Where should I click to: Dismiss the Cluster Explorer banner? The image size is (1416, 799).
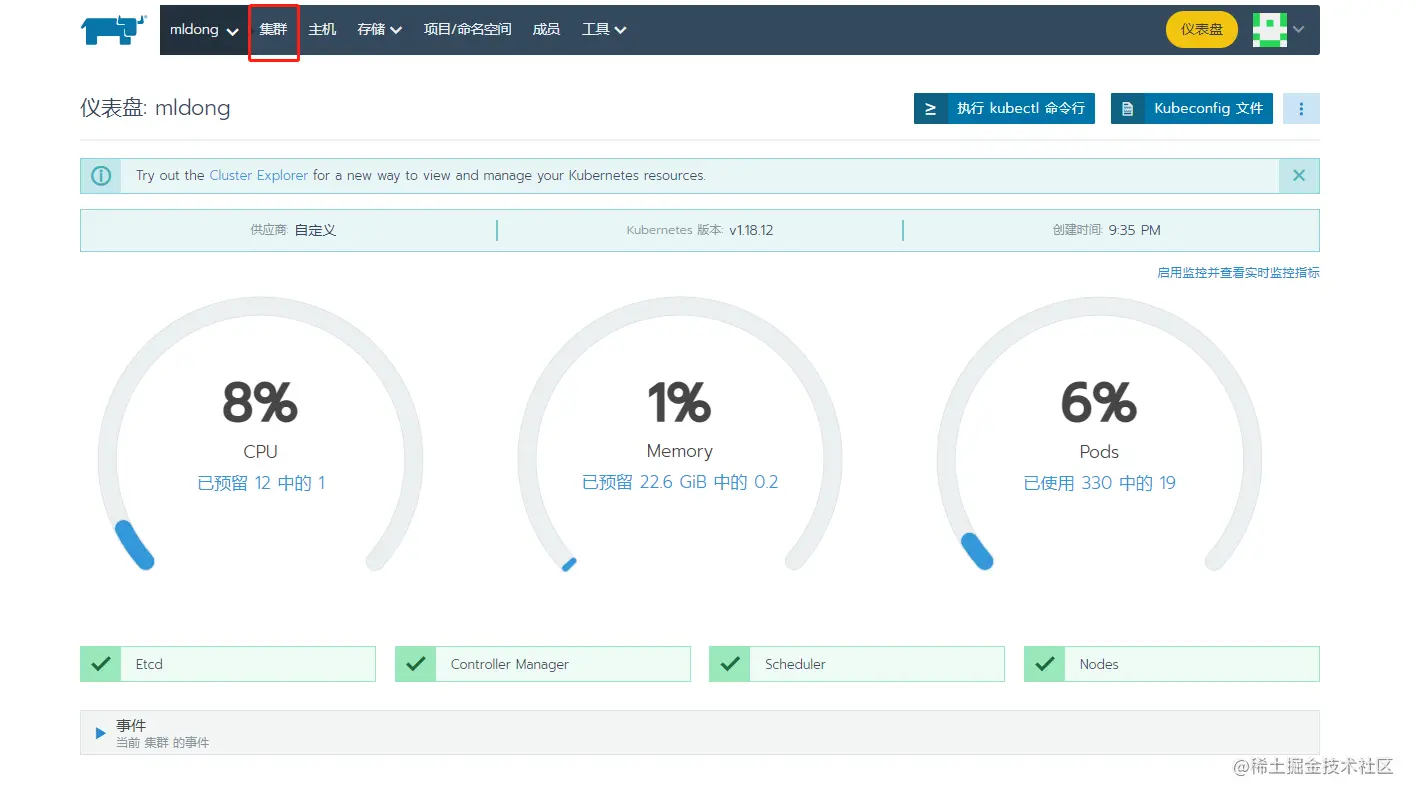(1299, 175)
